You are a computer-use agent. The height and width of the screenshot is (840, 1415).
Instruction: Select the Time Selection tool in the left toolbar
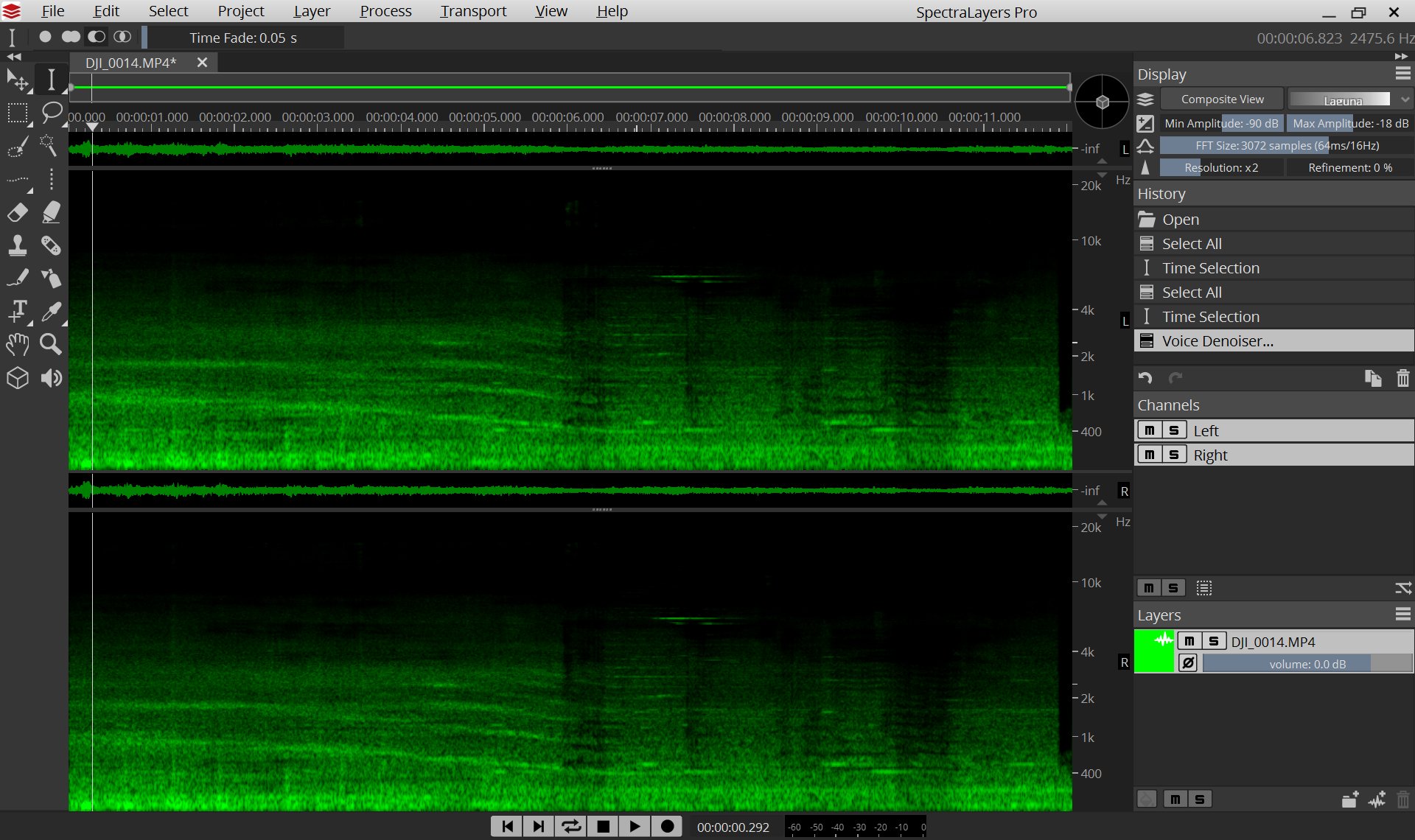(x=51, y=80)
